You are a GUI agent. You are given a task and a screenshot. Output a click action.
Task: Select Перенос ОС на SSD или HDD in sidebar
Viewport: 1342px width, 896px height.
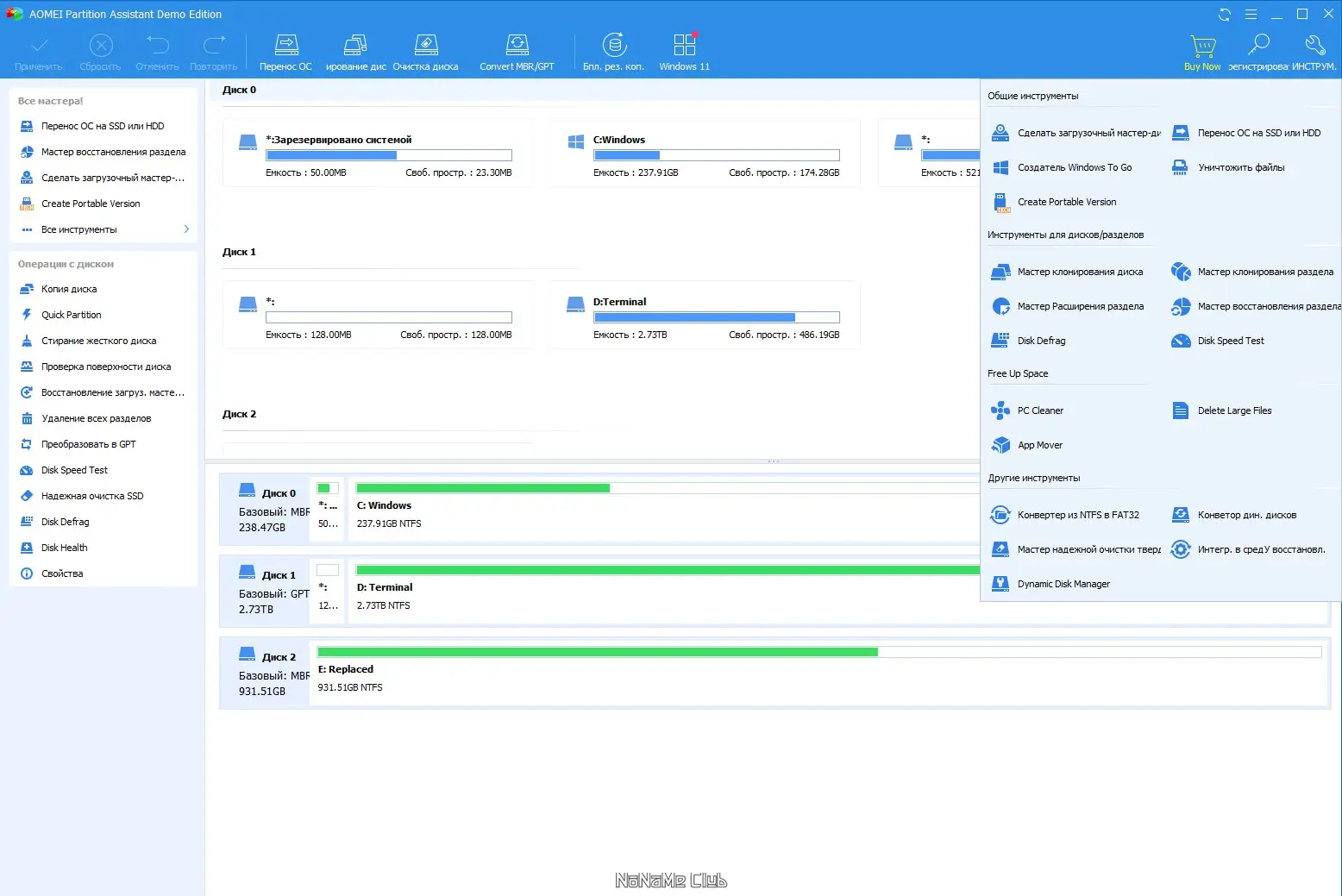coord(103,126)
